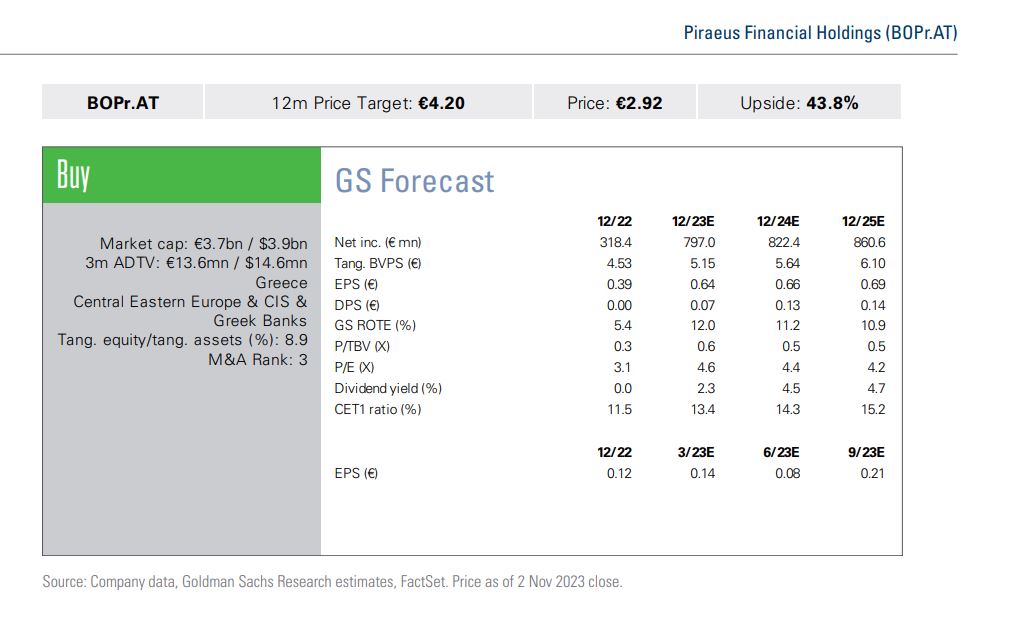Select the 12/25E column header
This screenshot has height=625, width=1016.
[x=864, y=221]
